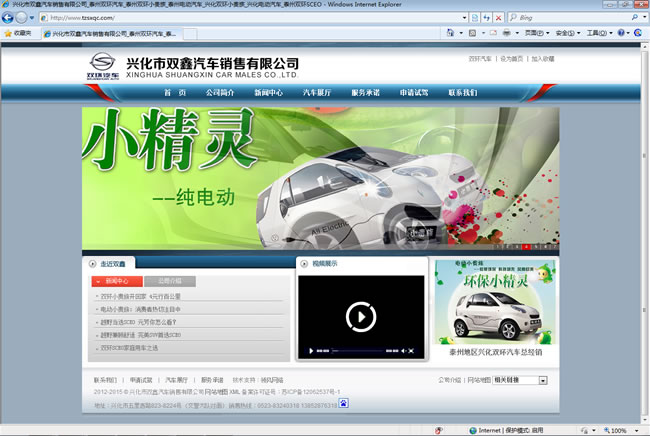Open the Favorites star button
Viewport: 650px width, 436px height.
(18, 33)
